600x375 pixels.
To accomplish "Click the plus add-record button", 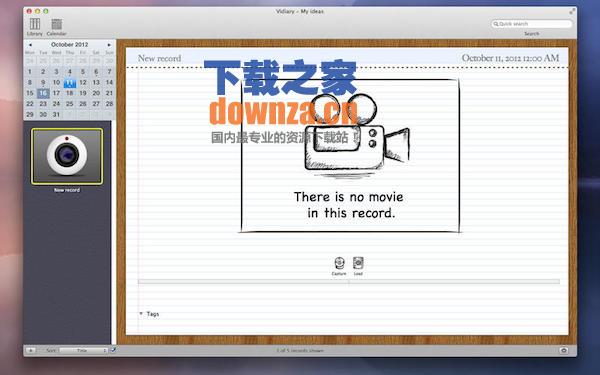I will [31, 350].
